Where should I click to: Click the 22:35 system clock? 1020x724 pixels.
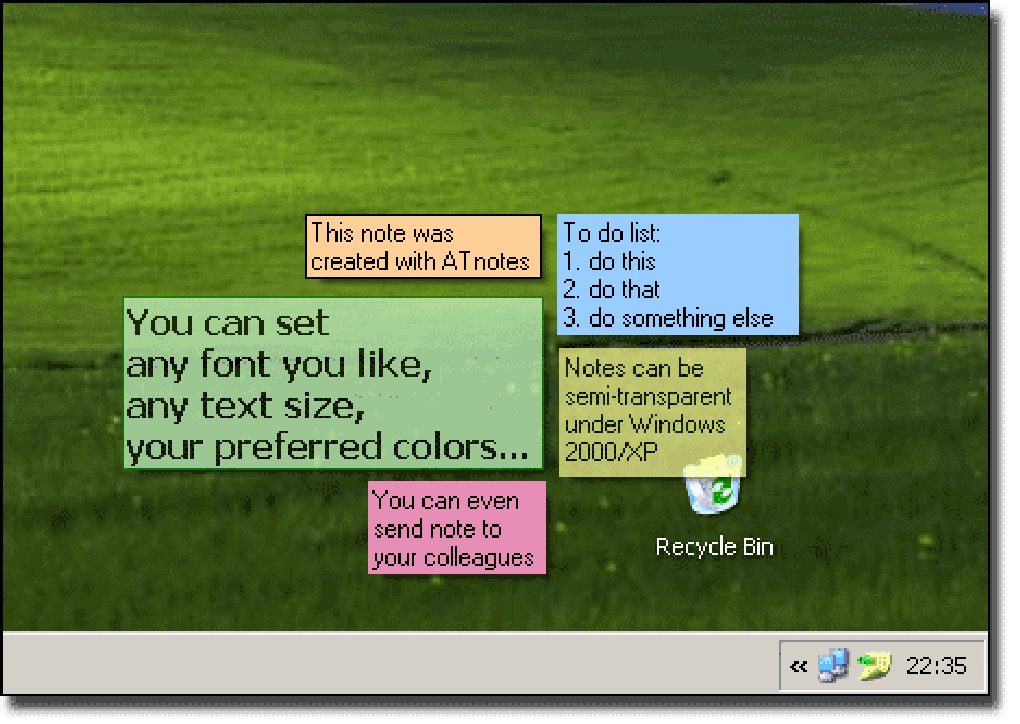(936, 666)
